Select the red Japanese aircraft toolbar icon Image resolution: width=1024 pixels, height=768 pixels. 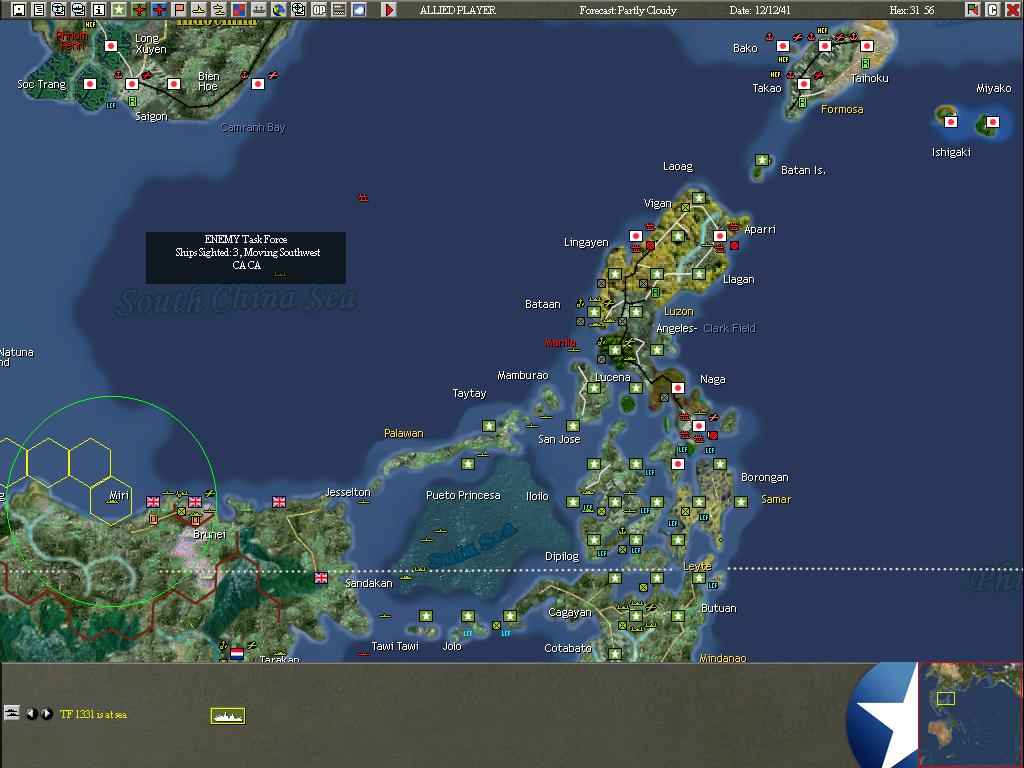coord(141,9)
